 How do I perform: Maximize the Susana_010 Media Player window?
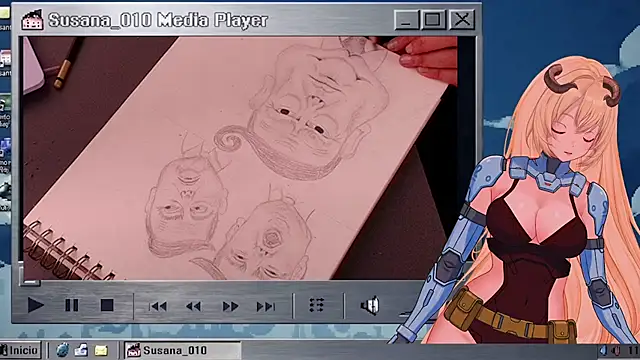pyautogui.click(x=433, y=20)
